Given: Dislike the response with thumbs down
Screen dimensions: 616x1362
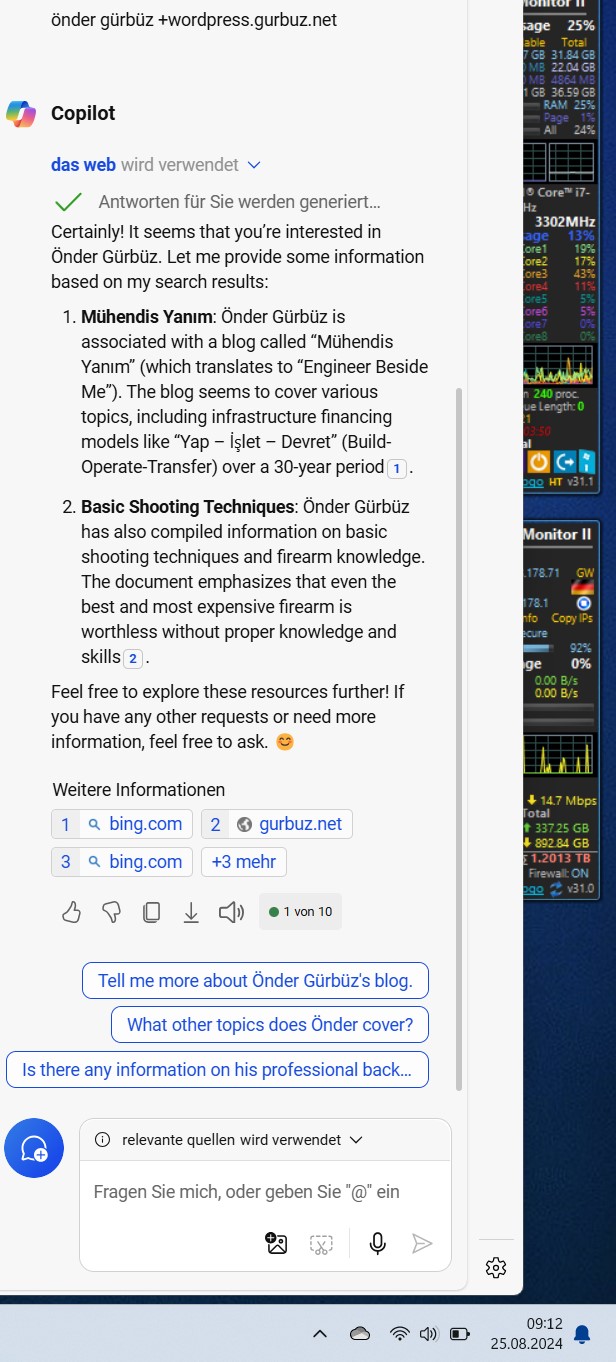Looking at the screenshot, I should coord(111,912).
